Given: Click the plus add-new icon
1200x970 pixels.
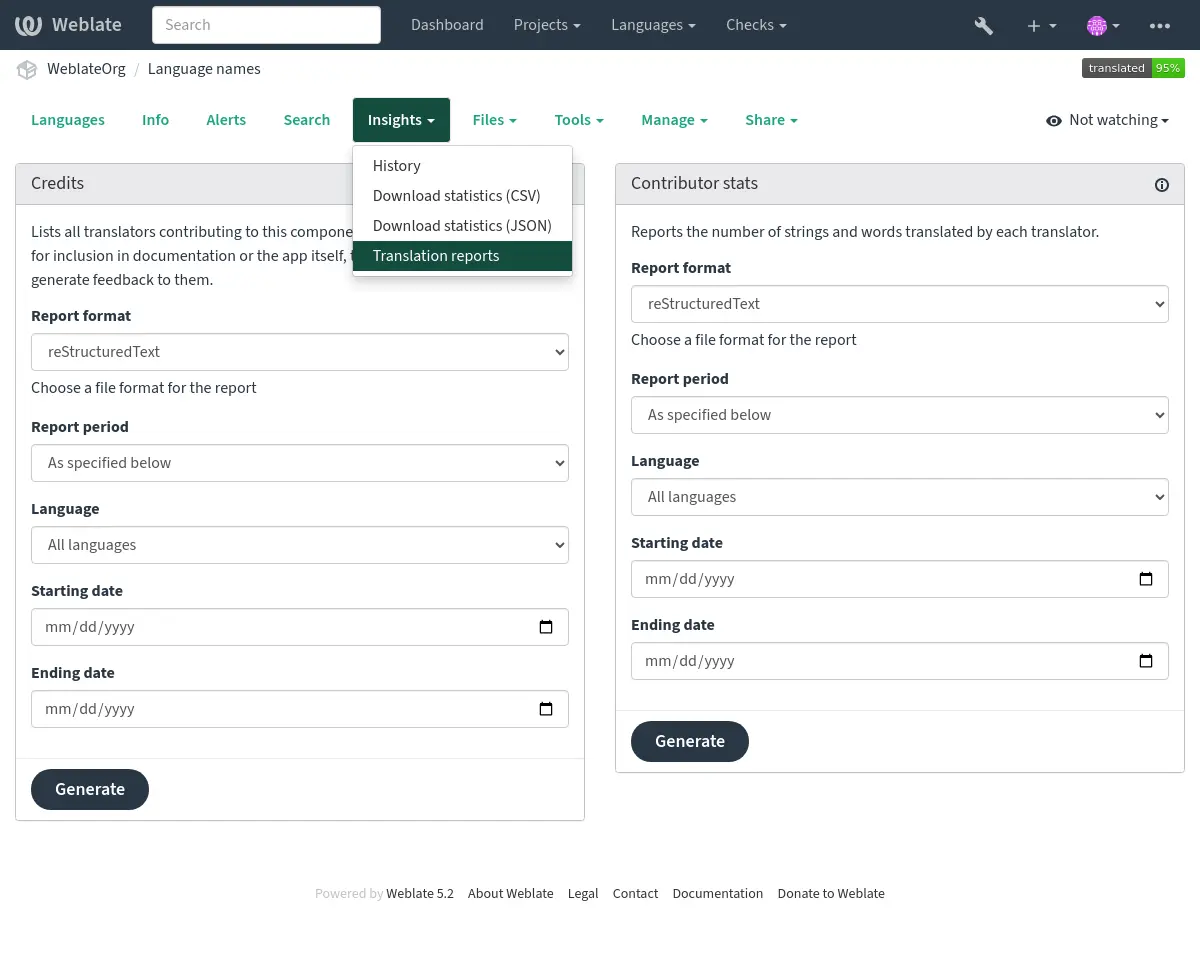Looking at the screenshot, I should (x=1034, y=25).
